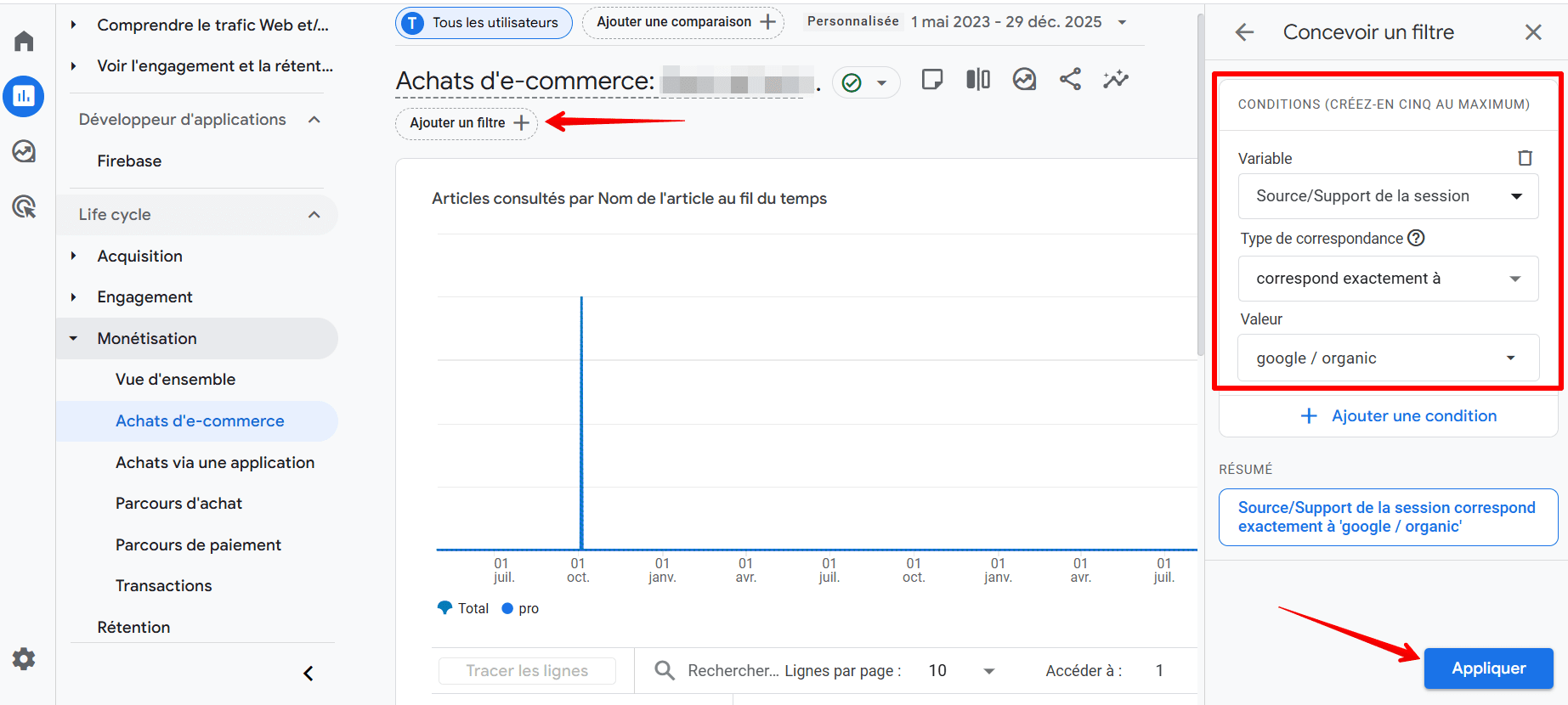Toggle the 'pro' series in chart legend
1568x705 pixels.
[520, 608]
